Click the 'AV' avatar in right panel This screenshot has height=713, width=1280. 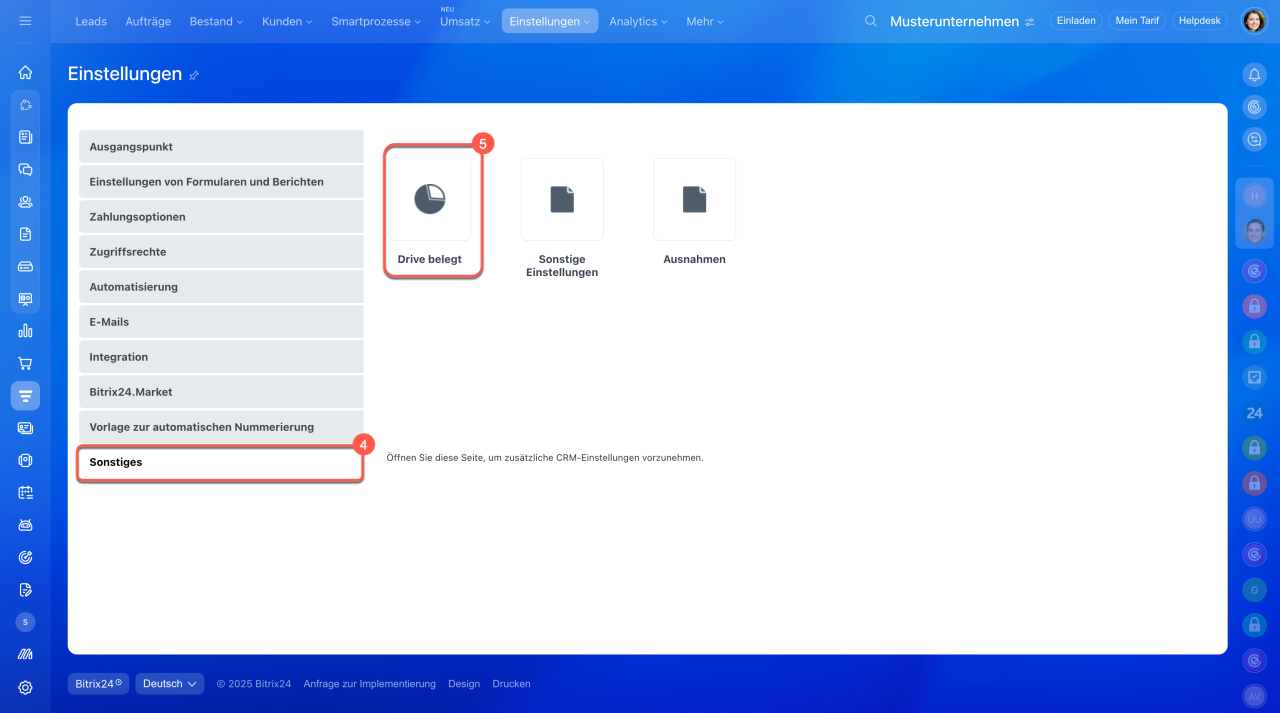point(1254,695)
